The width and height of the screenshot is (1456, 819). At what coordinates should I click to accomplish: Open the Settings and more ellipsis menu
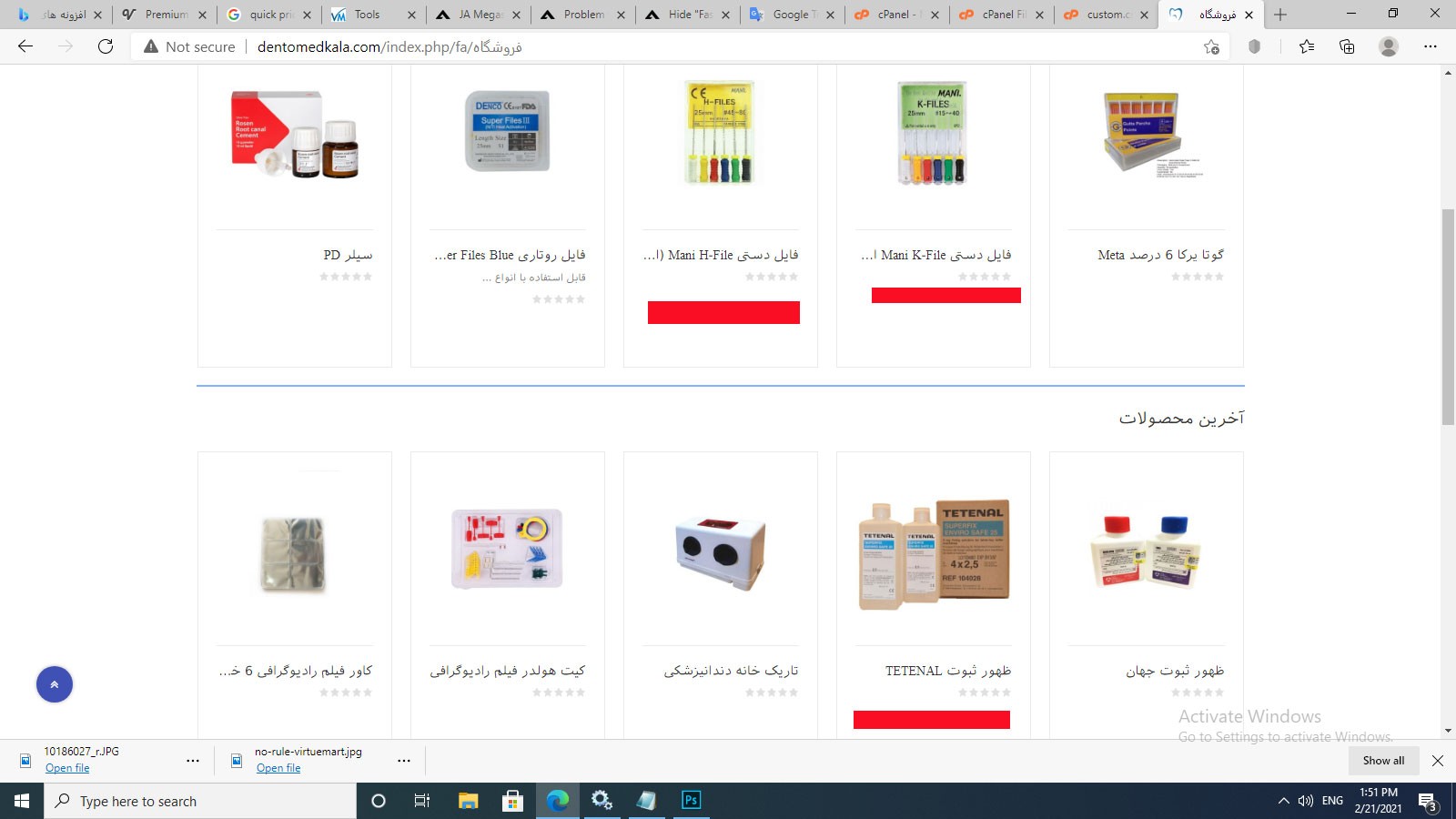(x=1430, y=46)
